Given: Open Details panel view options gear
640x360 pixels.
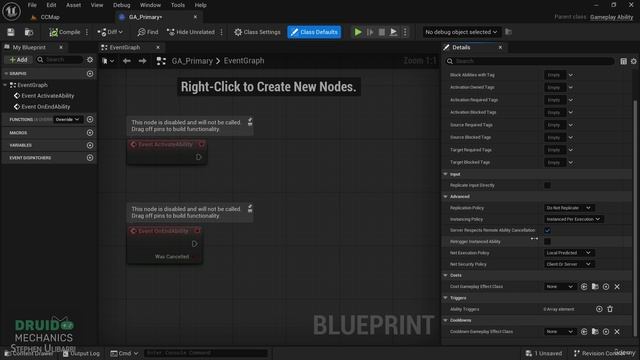Looking at the screenshot, I should pos(633,61).
